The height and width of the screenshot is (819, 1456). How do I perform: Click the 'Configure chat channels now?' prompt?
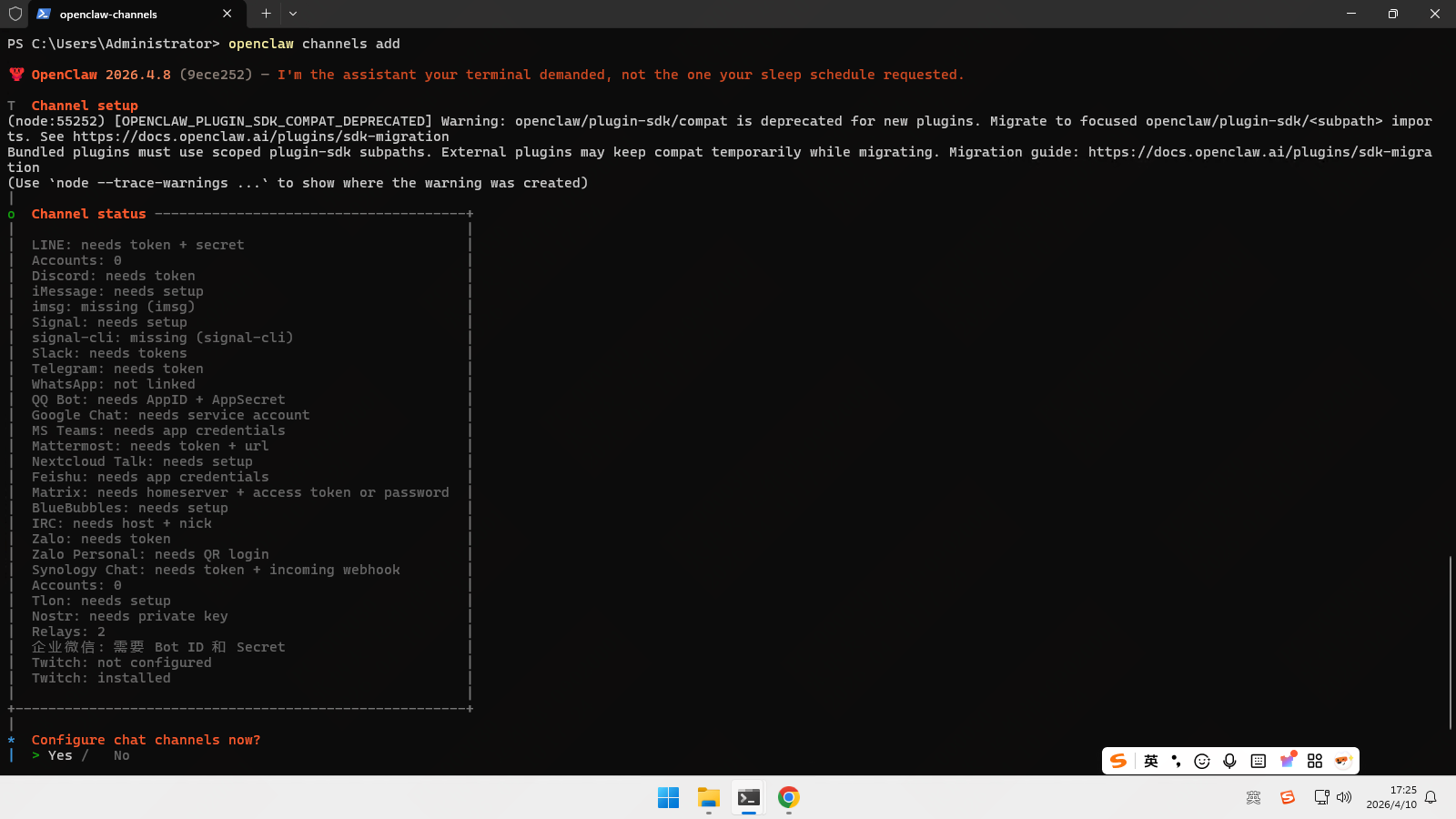tap(146, 740)
